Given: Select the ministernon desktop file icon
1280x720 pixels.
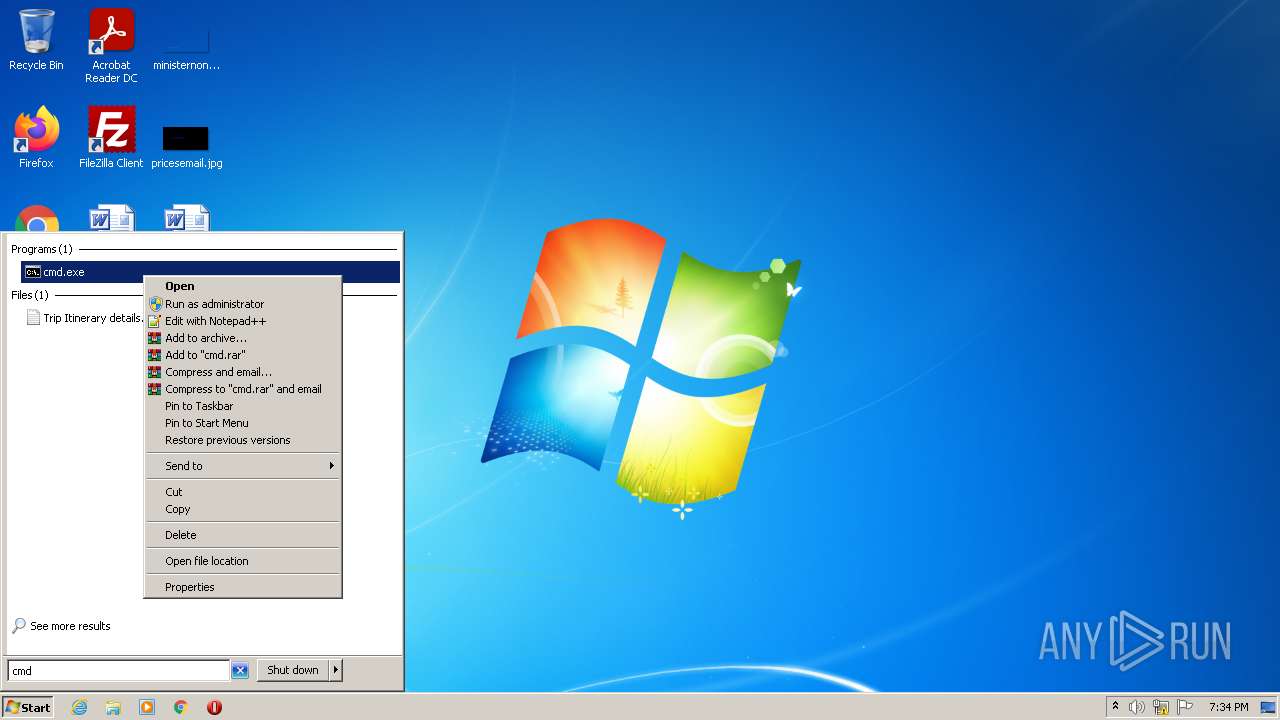Looking at the screenshot, I should click(x=186, y=46).
